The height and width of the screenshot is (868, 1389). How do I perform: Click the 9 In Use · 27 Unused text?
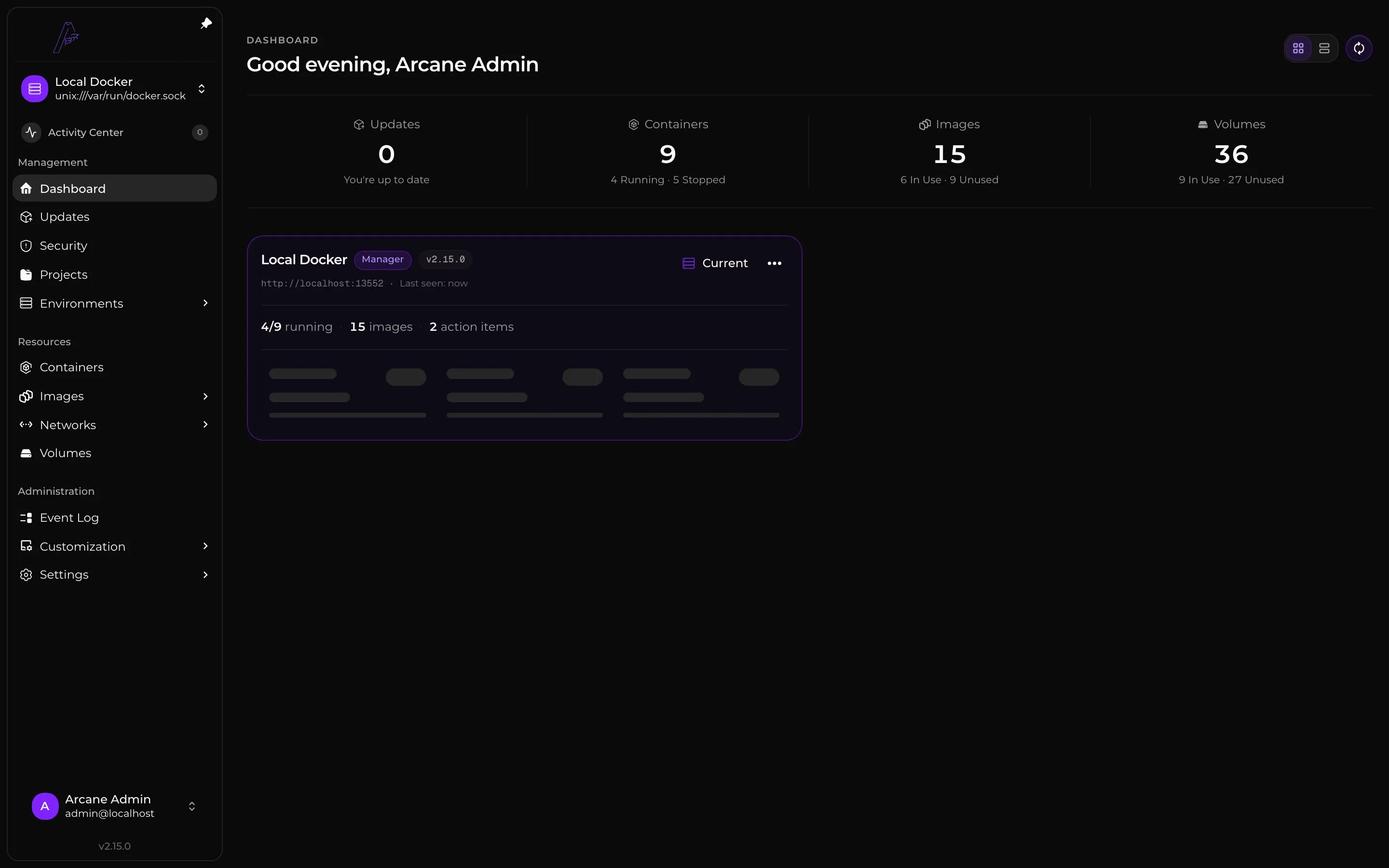click(1231, 180)
